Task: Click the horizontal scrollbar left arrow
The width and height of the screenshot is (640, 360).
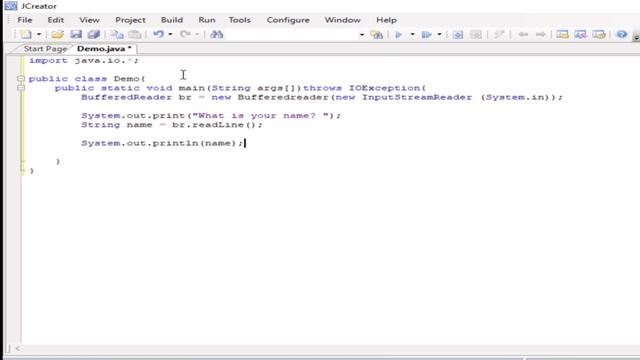Action: 18,349
